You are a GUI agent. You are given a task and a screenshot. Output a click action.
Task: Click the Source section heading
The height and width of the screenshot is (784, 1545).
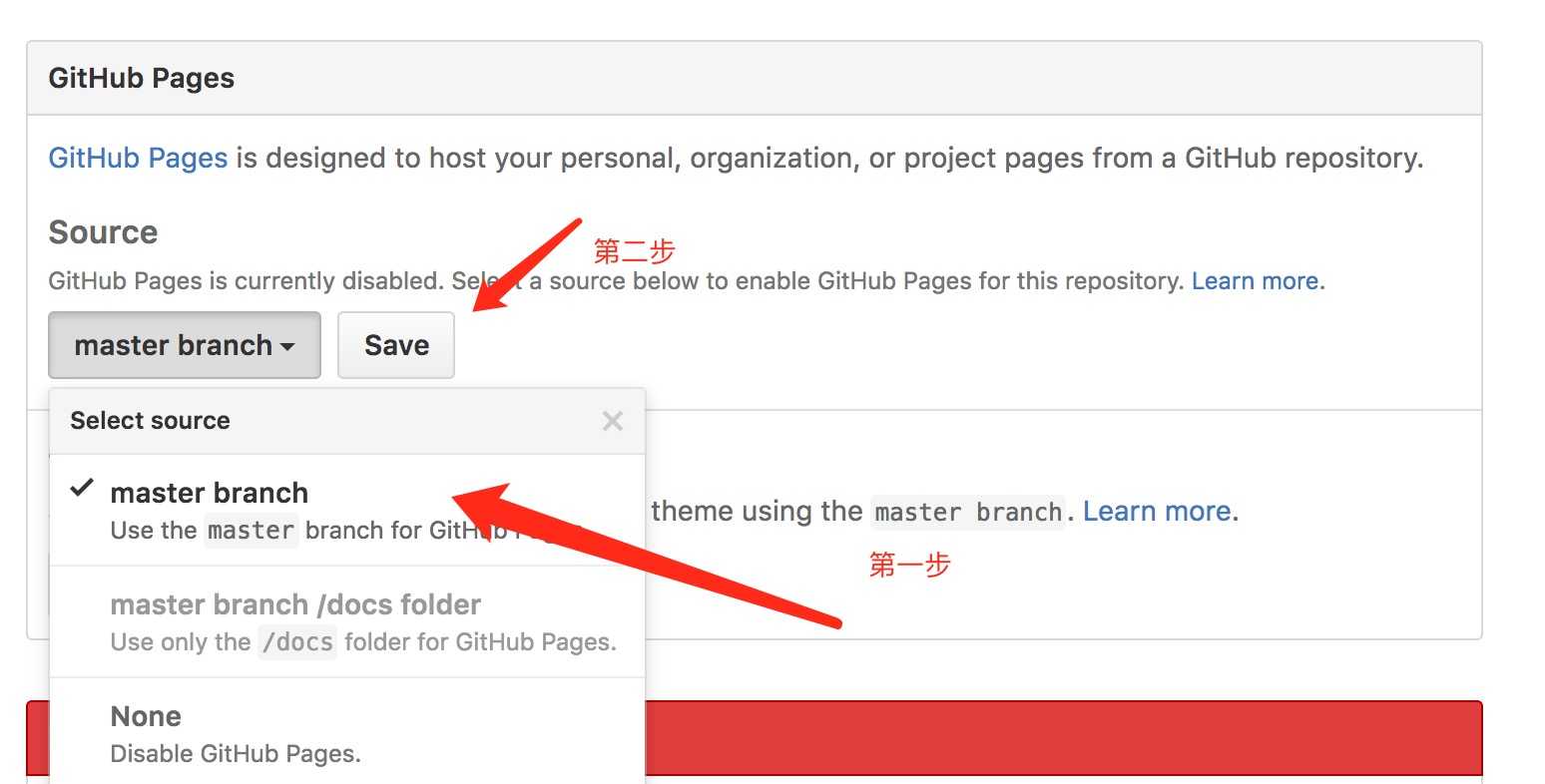(103, 232)
